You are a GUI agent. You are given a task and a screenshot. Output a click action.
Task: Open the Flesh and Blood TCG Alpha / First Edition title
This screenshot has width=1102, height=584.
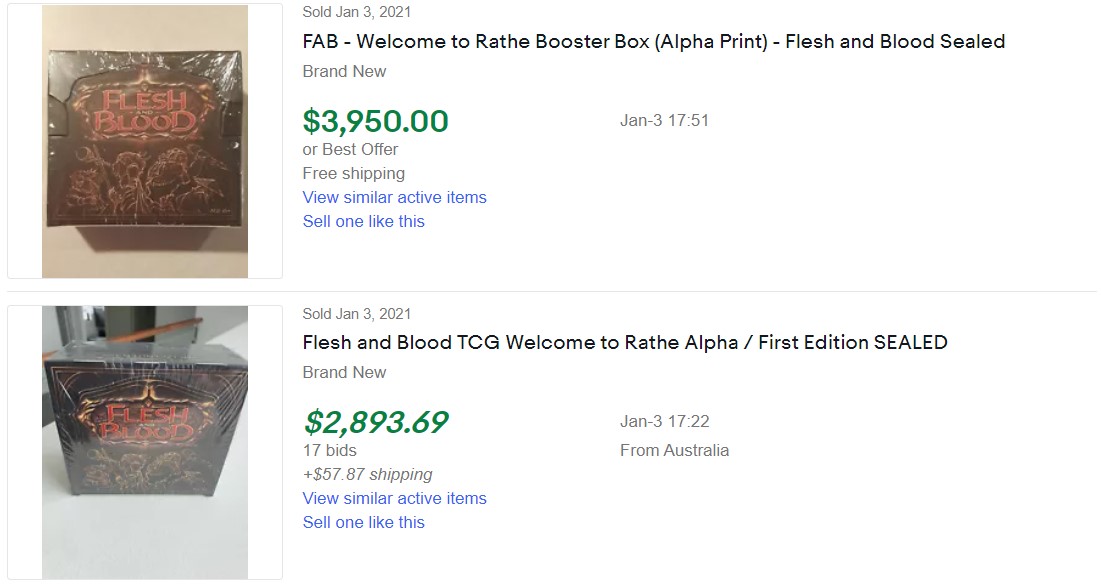[x=625, y=343]
